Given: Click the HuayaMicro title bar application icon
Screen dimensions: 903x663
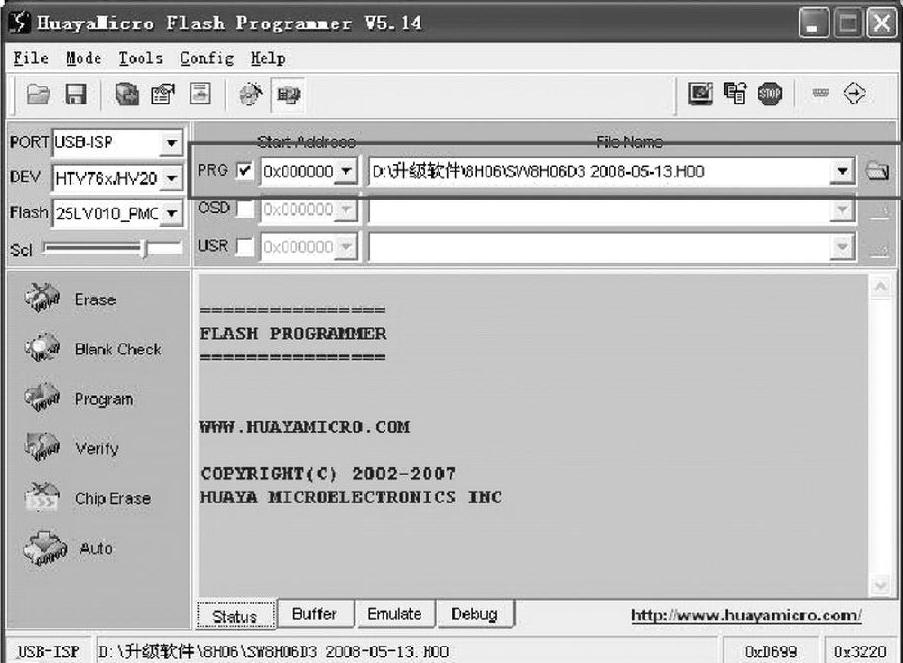Looking at the screenshot, I should [x=20, y=22].
